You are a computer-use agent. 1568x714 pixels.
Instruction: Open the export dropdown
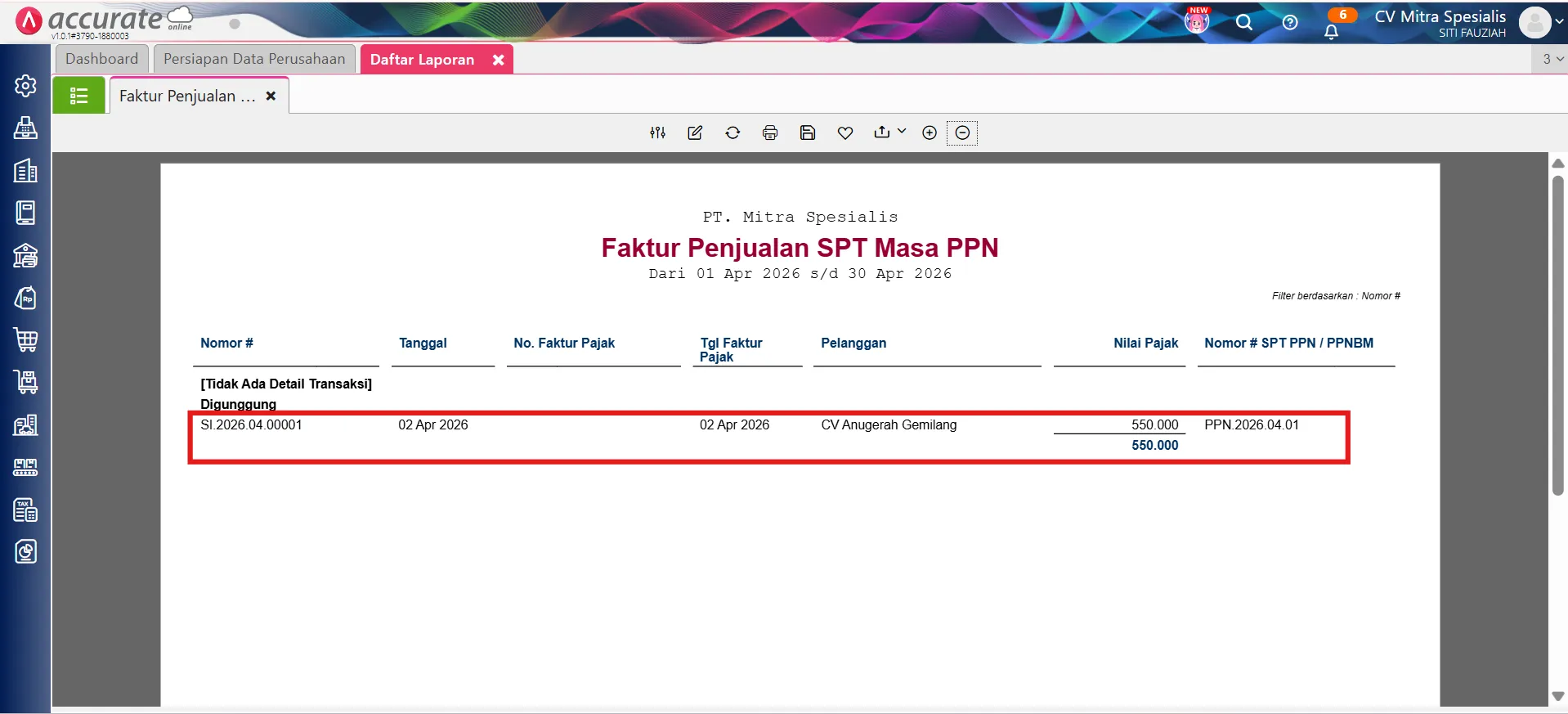(889, 132)
